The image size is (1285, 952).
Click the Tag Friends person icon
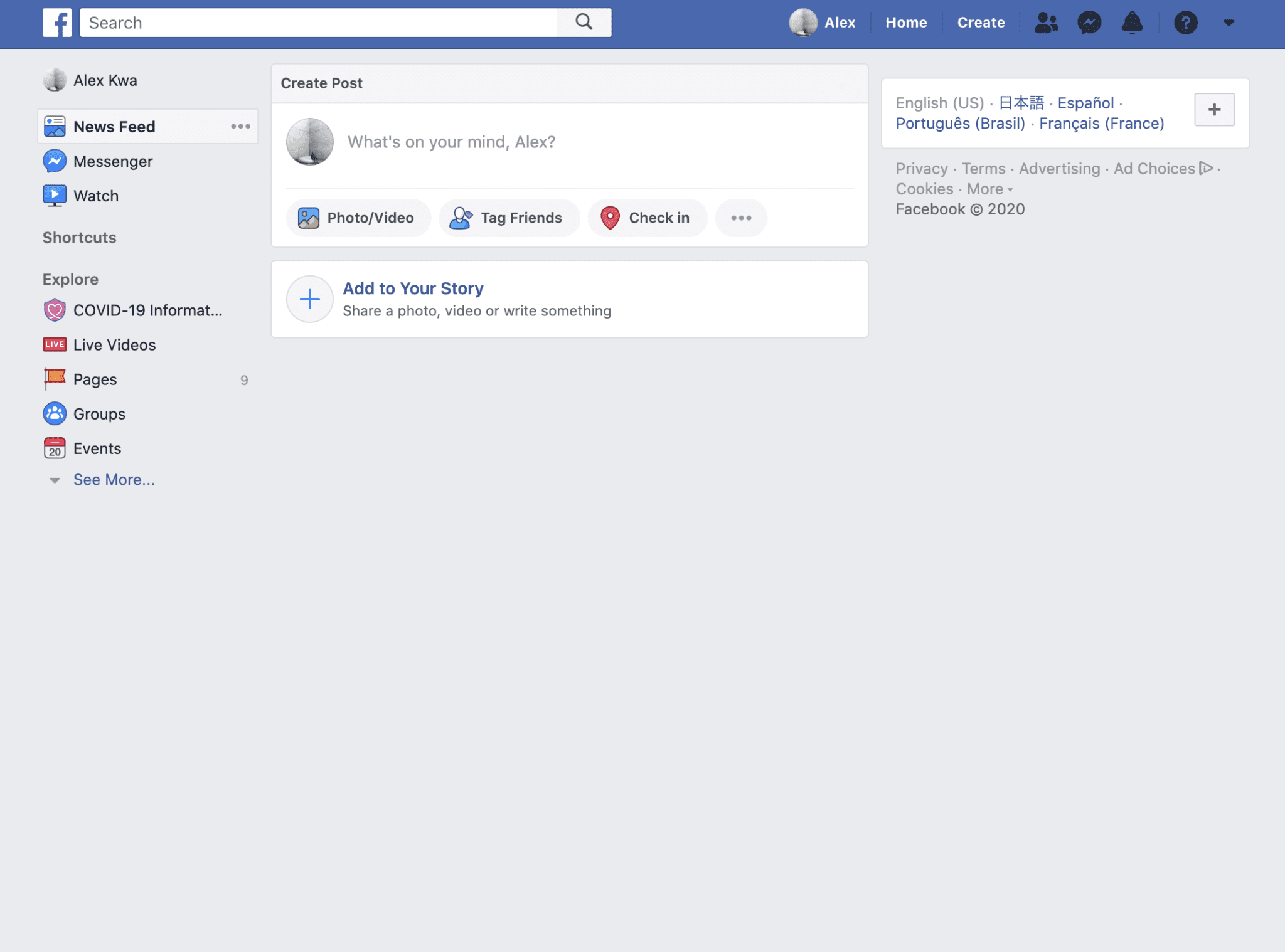tap(461, 218)
